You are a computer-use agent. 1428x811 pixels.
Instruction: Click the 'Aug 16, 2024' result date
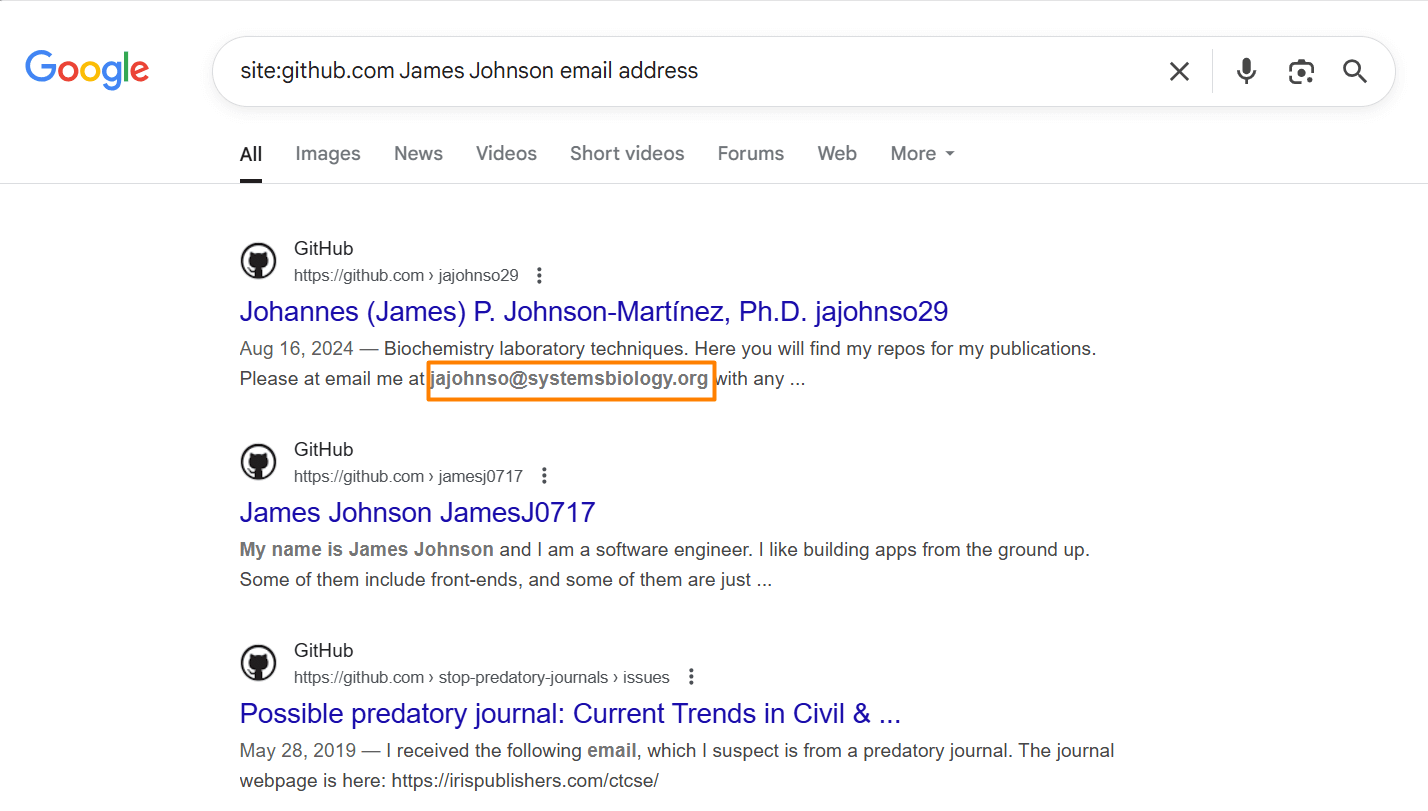297,349
